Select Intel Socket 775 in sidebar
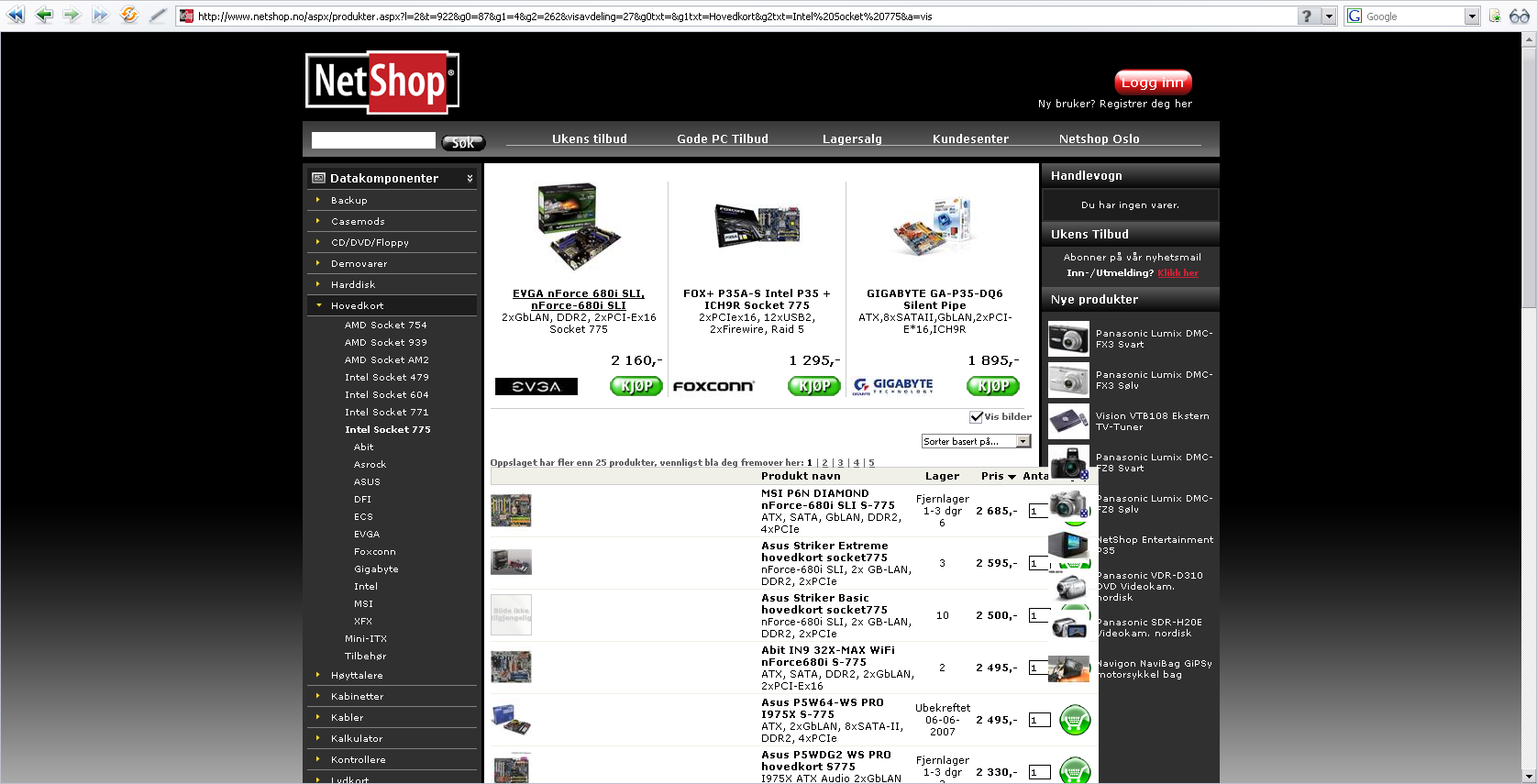 (387, 429)
